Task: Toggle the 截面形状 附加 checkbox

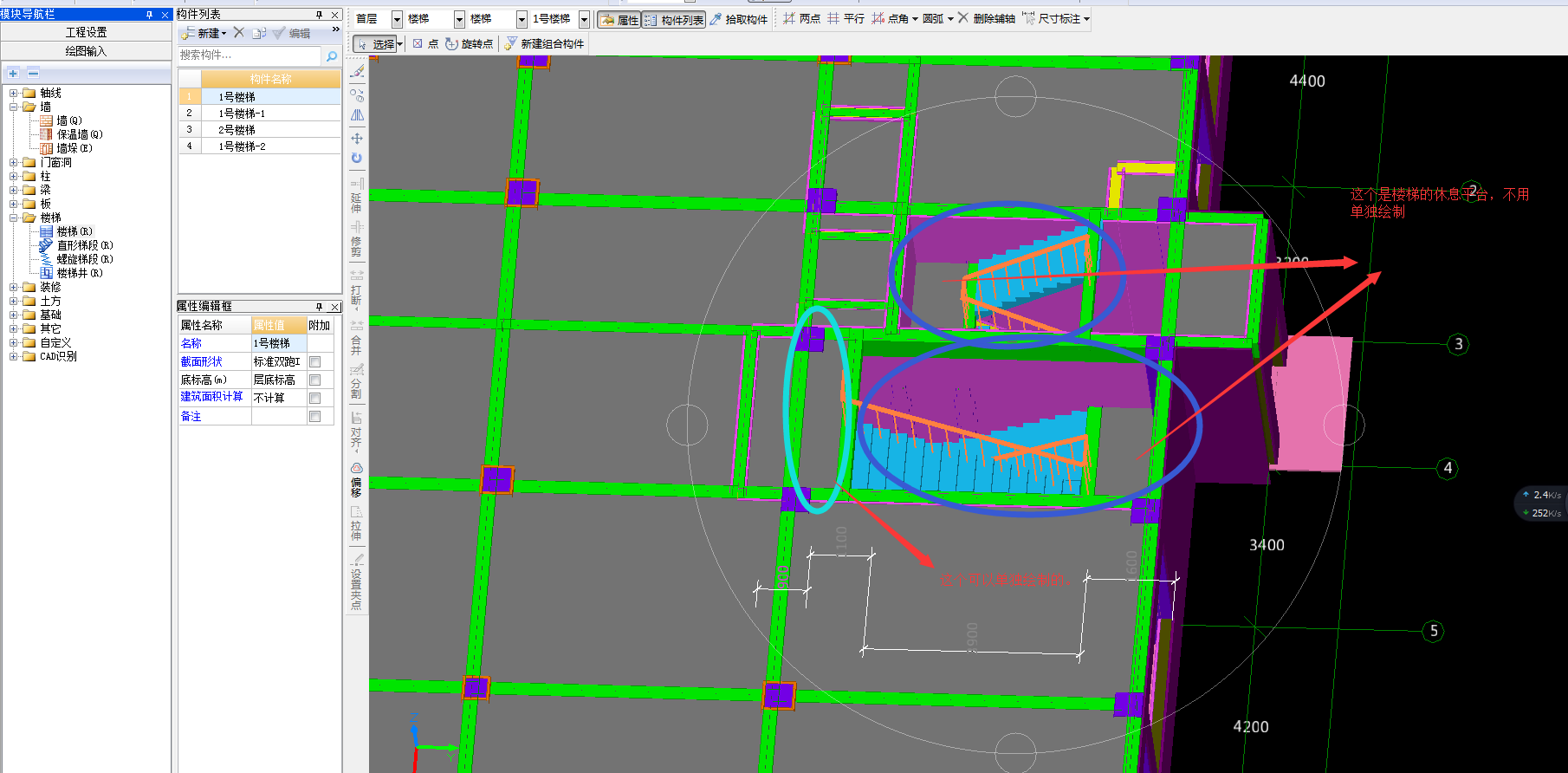Action: tap(315, 361)
